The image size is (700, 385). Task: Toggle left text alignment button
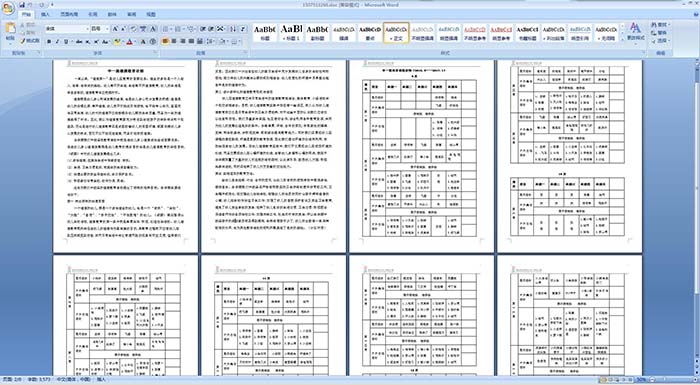coord(165,42)
